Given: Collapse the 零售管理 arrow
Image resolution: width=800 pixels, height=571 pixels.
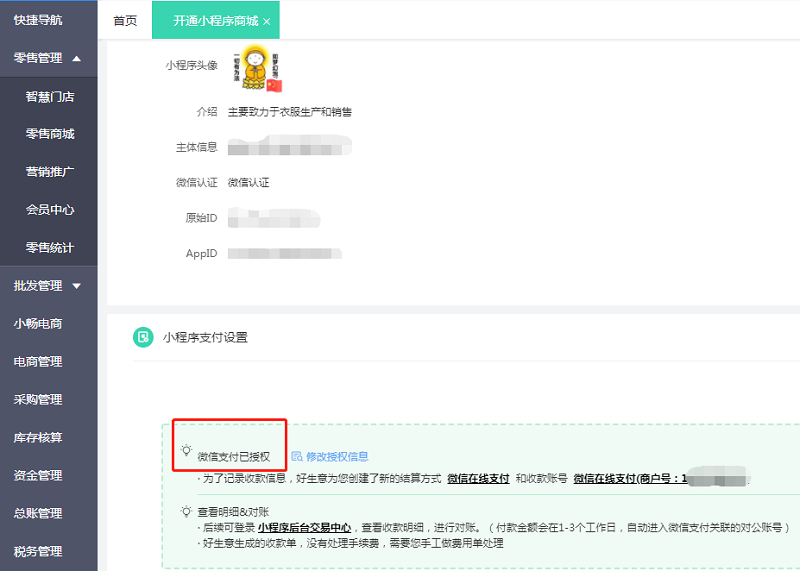Looking at the screenshot, I should (x=77, y=59).
